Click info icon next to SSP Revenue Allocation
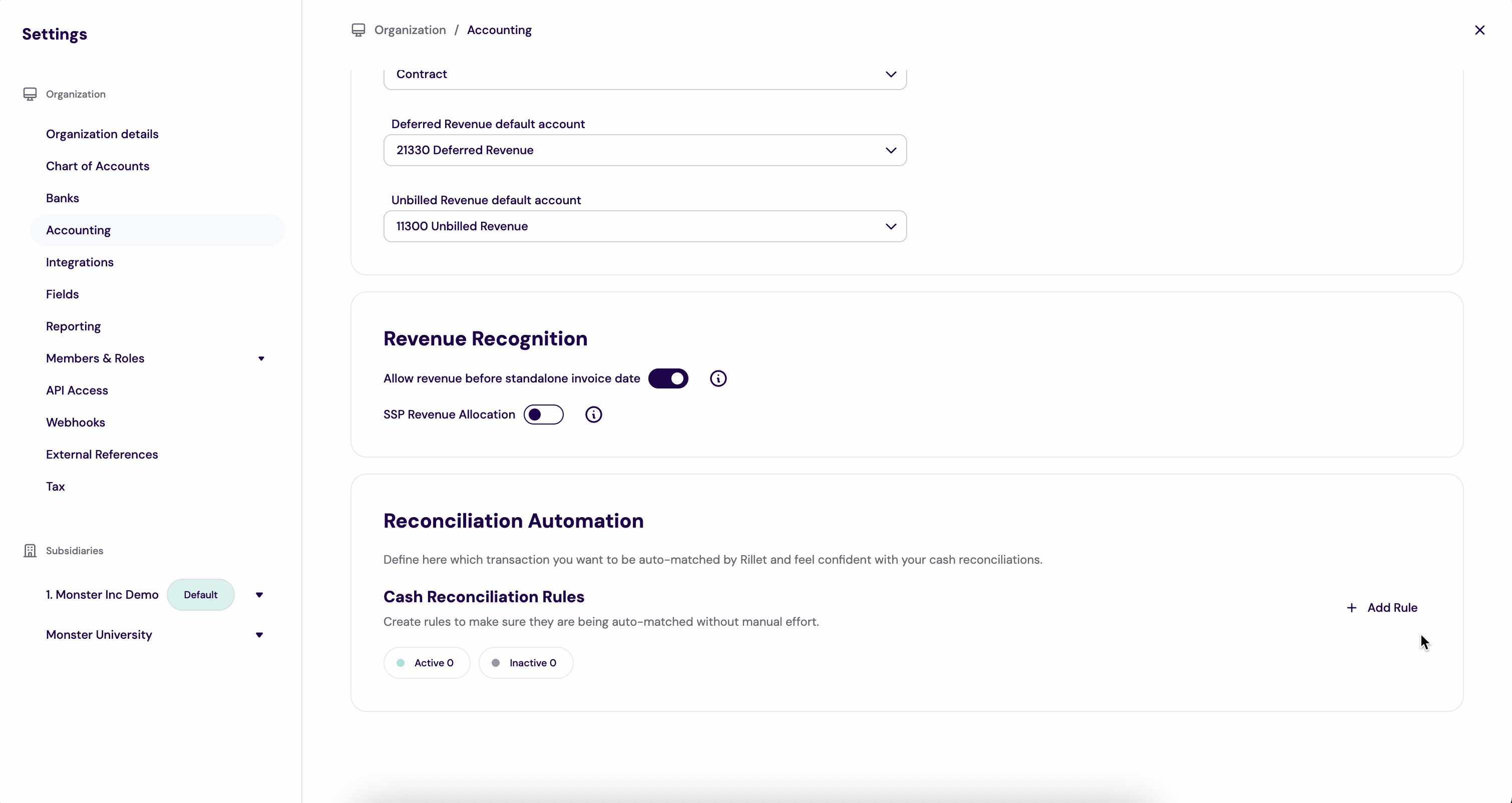 (x=593, y=415)
